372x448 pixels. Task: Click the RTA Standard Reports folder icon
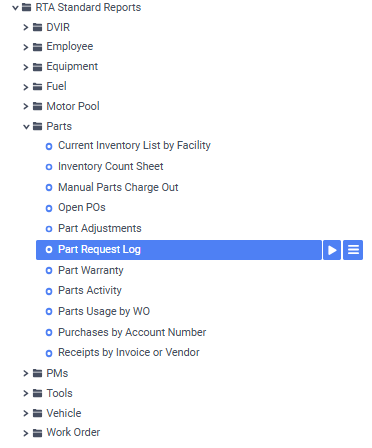[26, 7]
